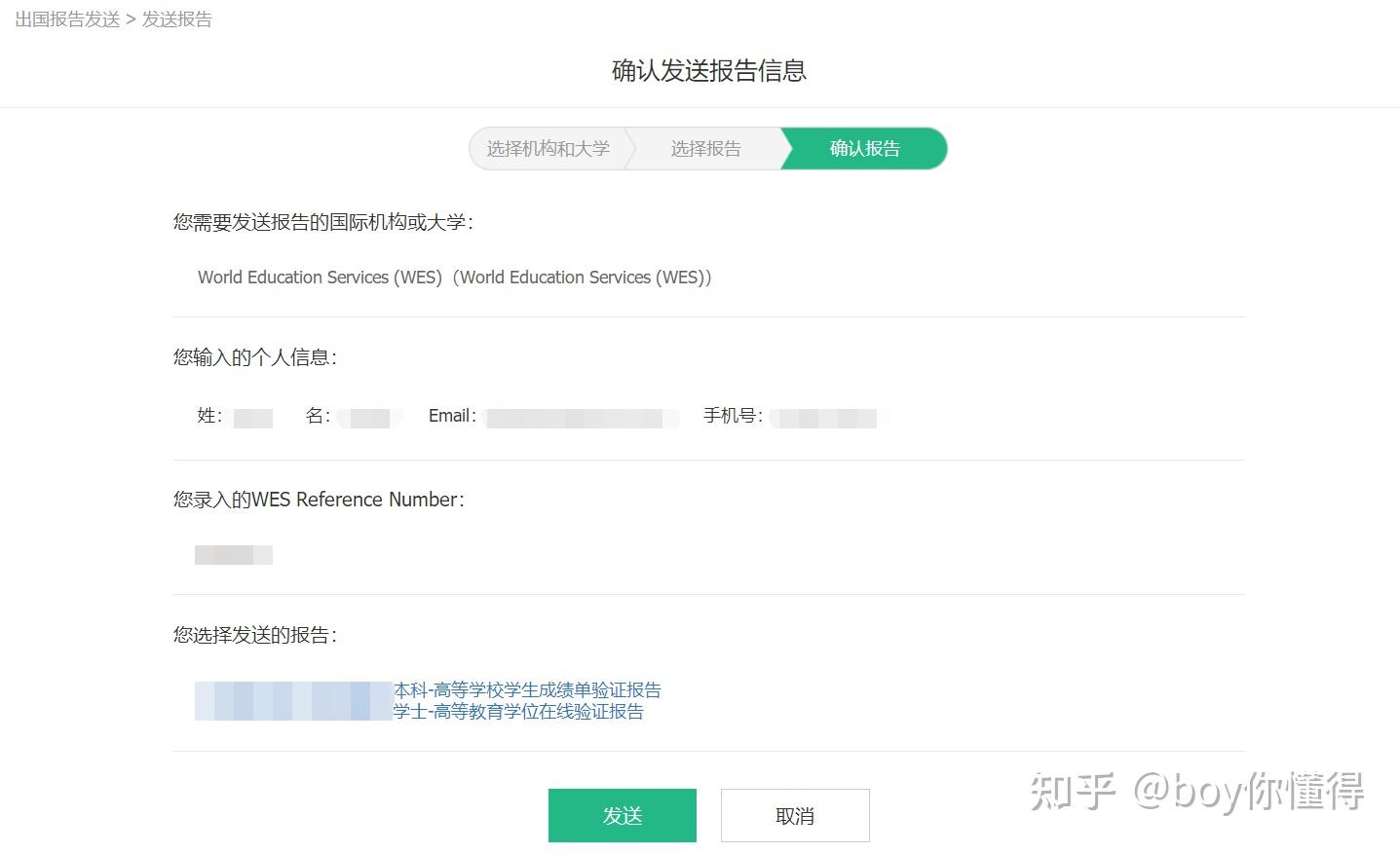Image resolution: width=1400 pixels, height=854 pixels.
Task: Click the 您输入的个人信息 heading
Action: [255, 357]
